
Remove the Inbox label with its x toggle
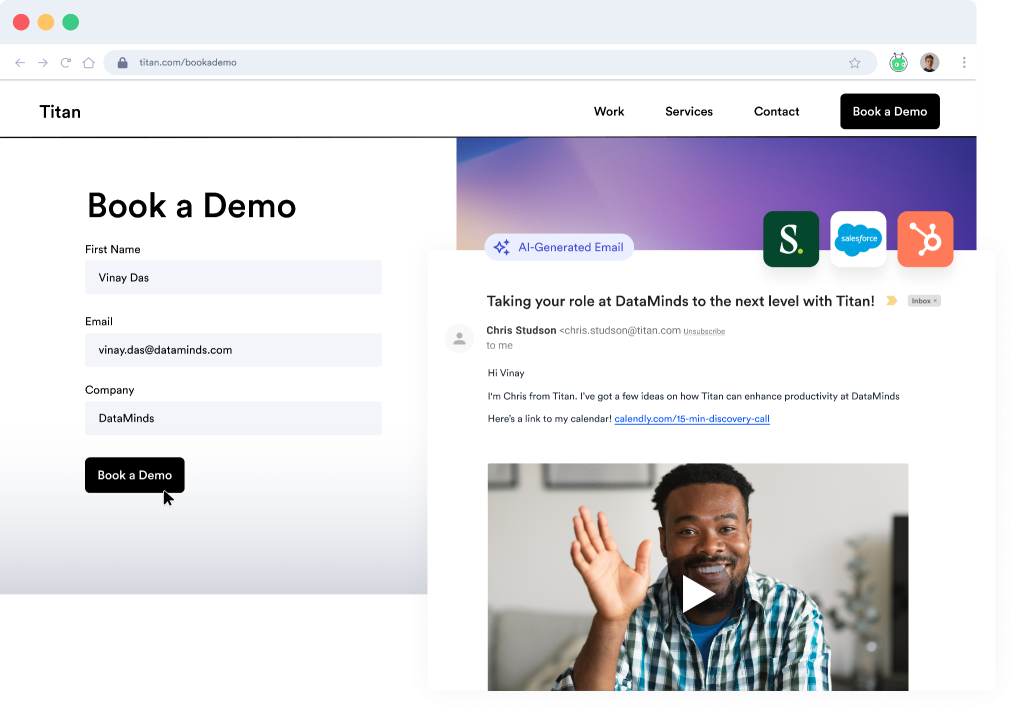pos(937,300)
